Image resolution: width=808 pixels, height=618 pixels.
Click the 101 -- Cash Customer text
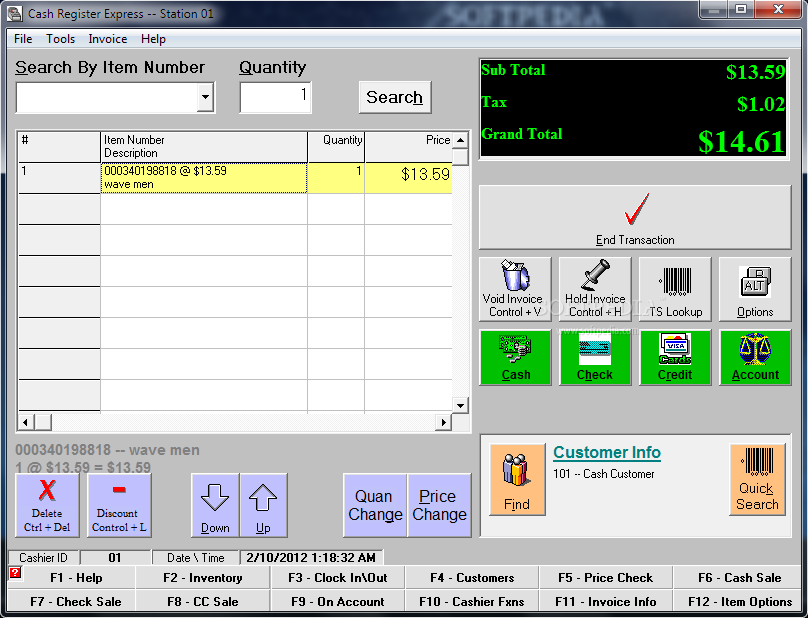click(x=603, y=474)
